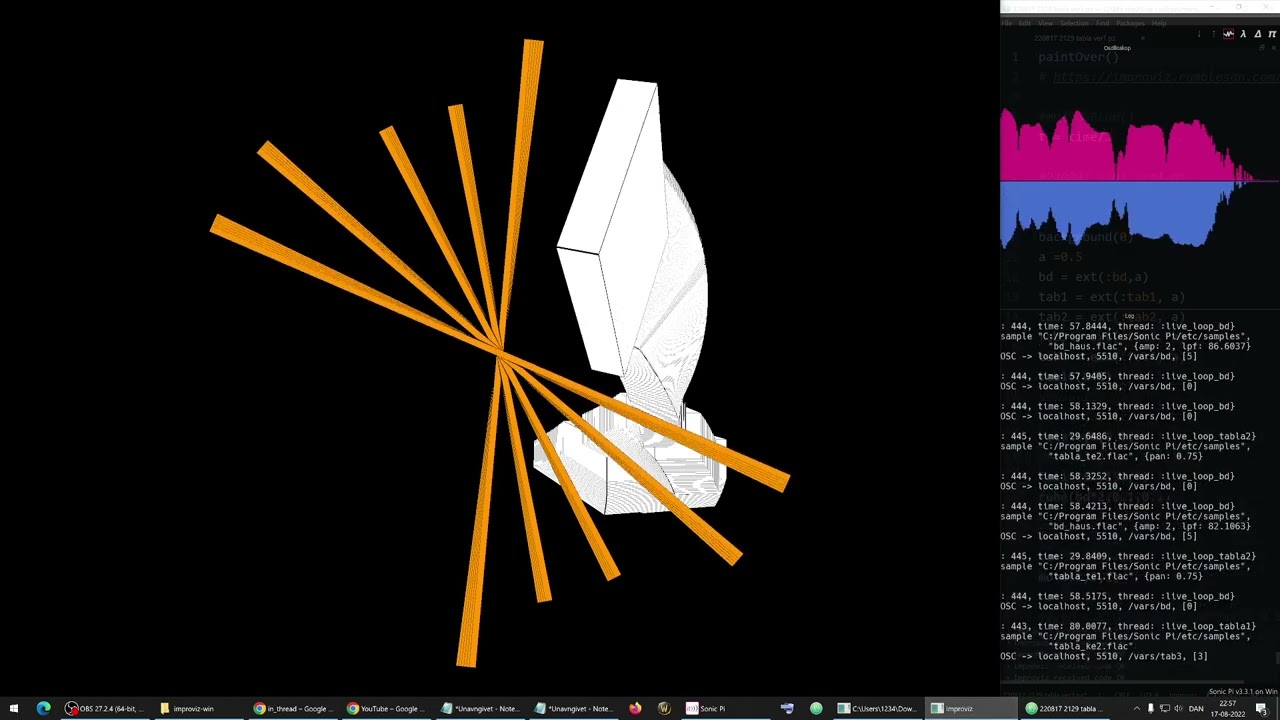The width and height of the screenshot is (1280, 720).
Task: Open the first Unavngivet Notepad taskbar window
Action: pos(479,709)
